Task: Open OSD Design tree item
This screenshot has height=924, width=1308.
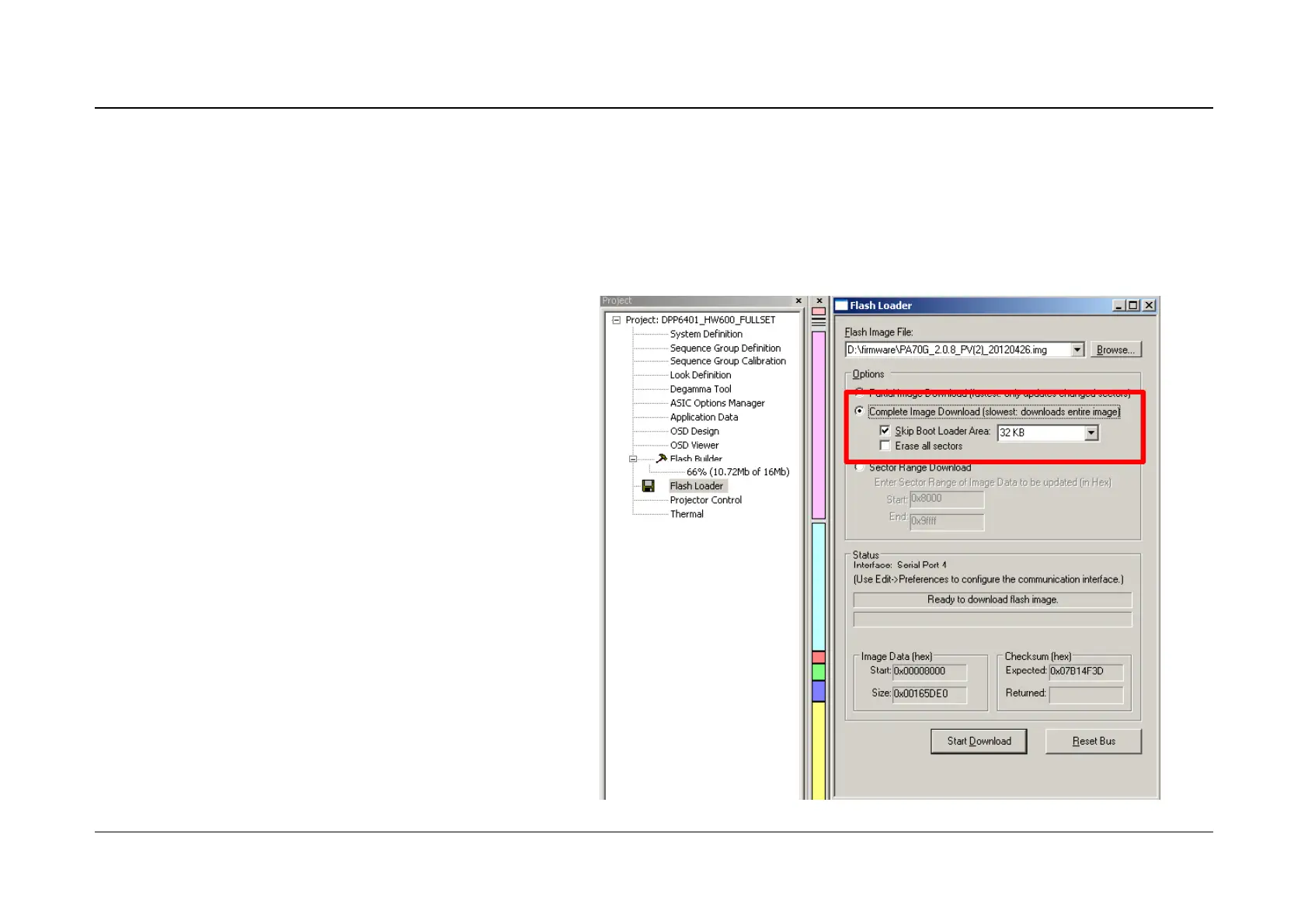Action: tap(694, 431)
